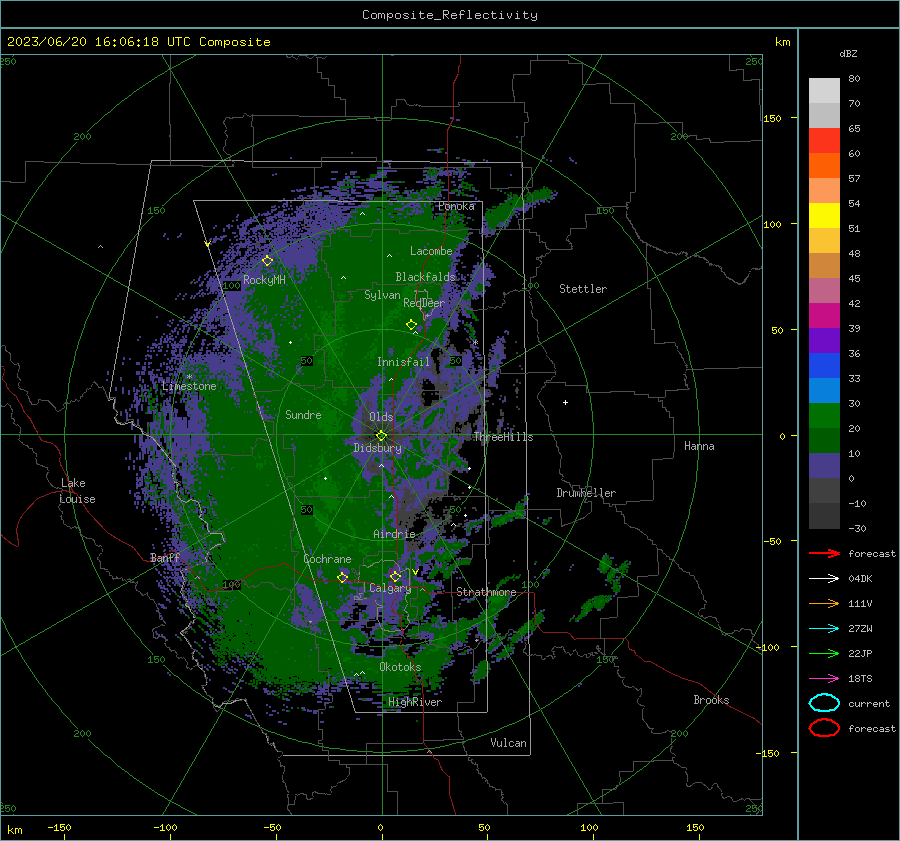Click the Banff label
Image resolution: width=900 pixels, height=841 pixels.
coord(165,557)
